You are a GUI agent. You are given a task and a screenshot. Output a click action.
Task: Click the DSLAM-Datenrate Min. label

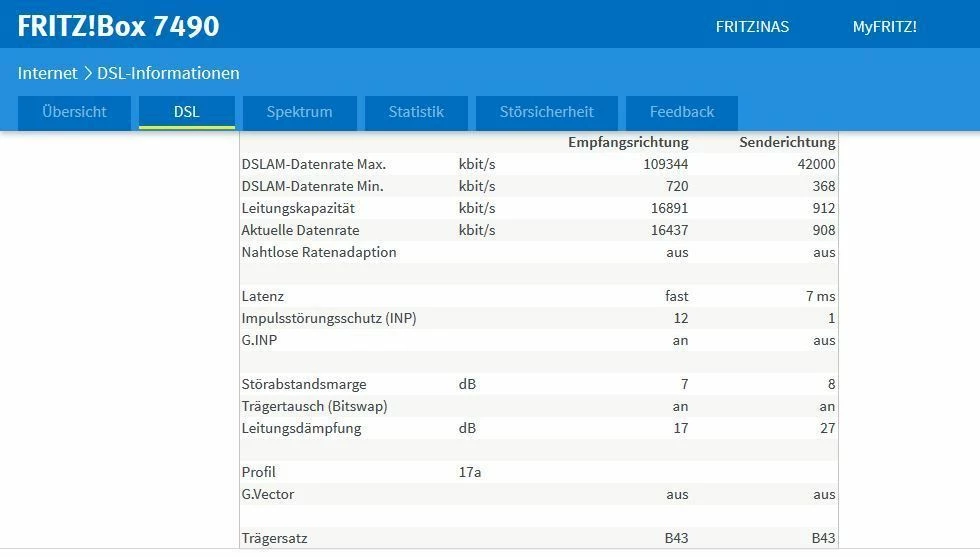[x=312, y=186]
